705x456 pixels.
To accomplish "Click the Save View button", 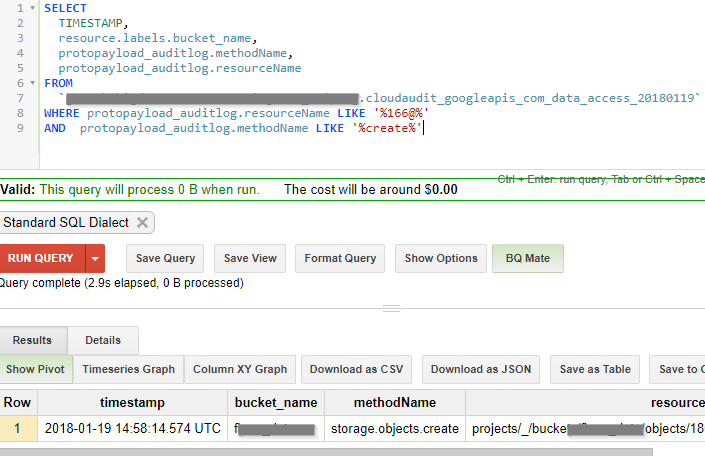I will click(250, 258).
